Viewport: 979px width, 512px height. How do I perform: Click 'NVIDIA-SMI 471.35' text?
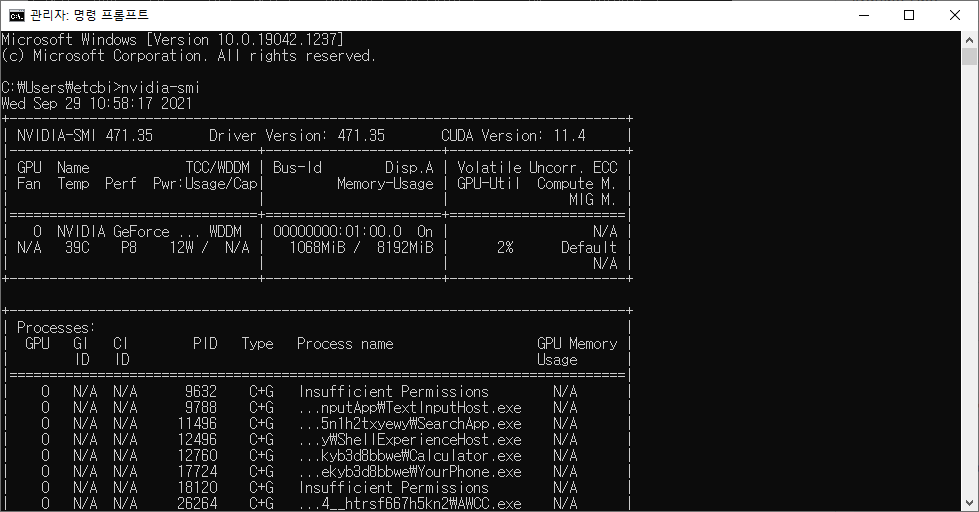(x=85, y=135)
